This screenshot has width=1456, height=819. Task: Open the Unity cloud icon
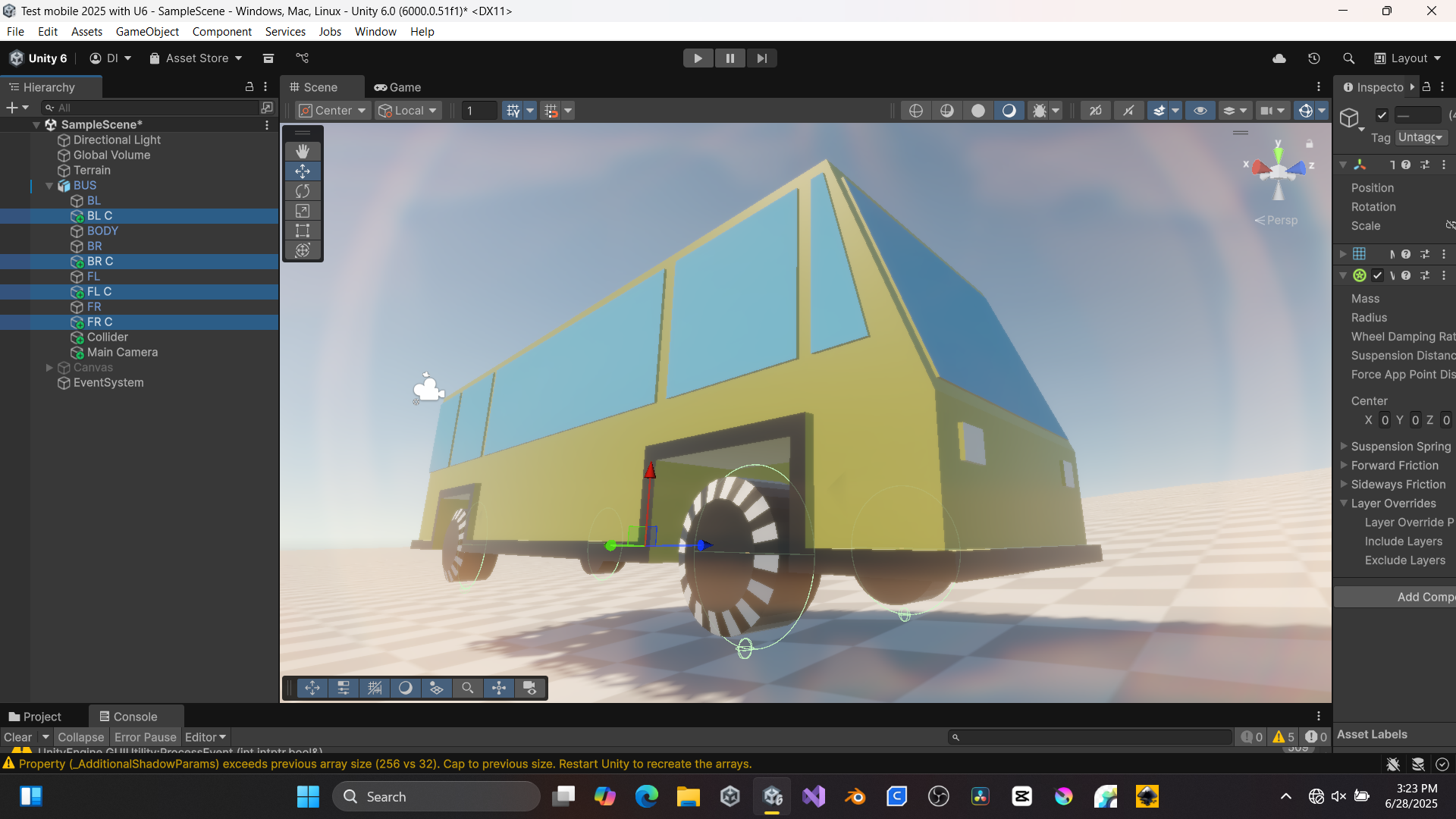1279,58
